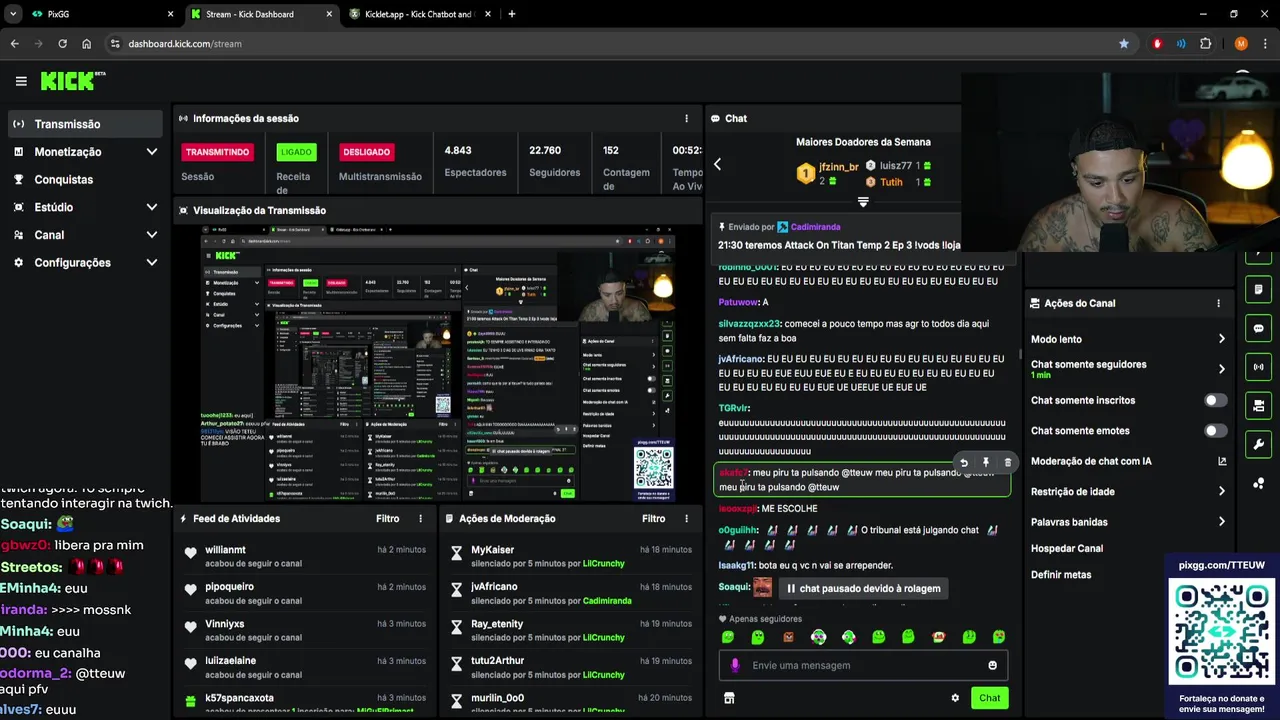
Task: Pin the highlighted chat message
Action: click(985, 463)
